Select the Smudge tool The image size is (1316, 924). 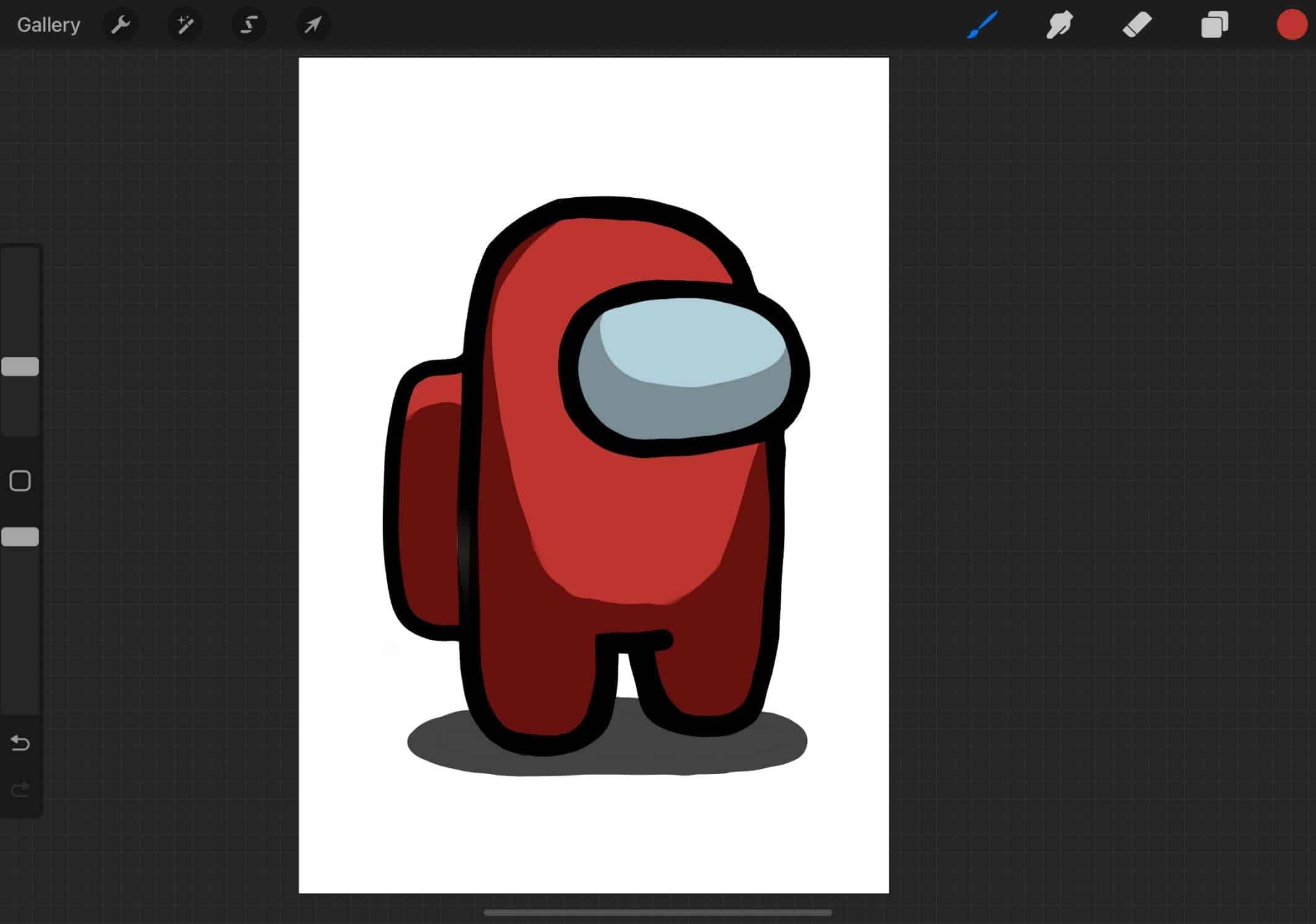(1059, 25)
